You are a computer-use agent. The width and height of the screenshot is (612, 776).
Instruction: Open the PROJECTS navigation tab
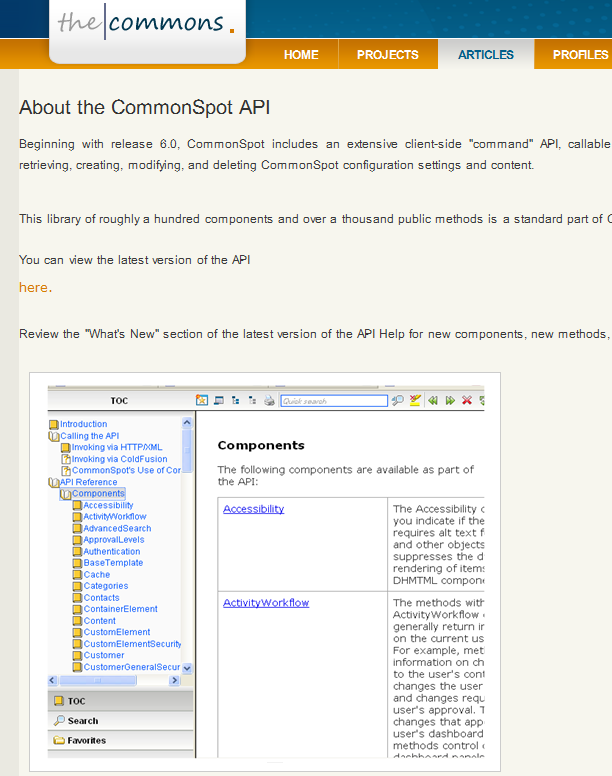(388, 54)
